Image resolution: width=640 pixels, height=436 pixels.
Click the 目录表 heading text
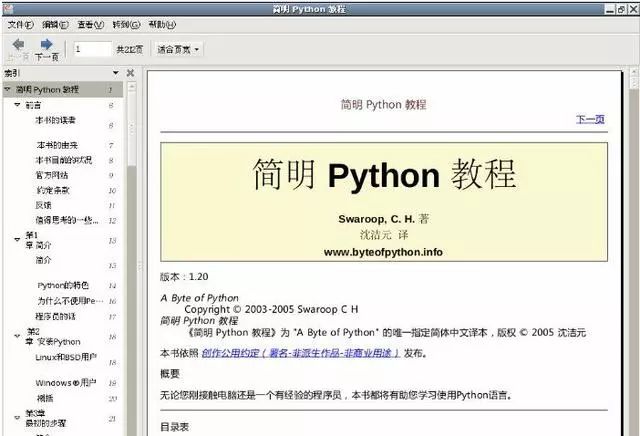pyautogui.click(x=175, y=427)
